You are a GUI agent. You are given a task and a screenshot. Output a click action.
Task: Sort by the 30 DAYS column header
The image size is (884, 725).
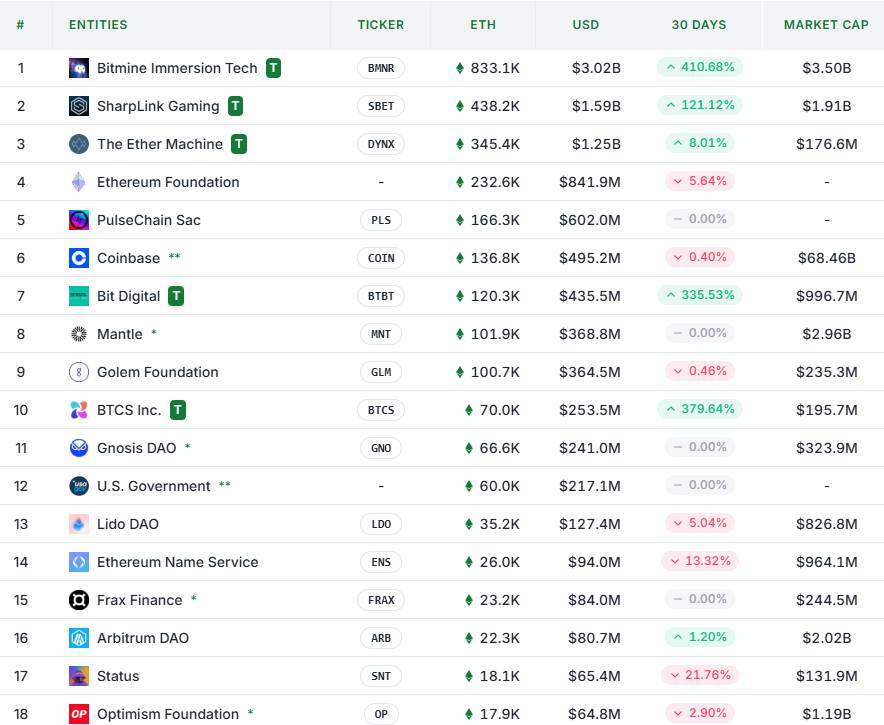tap(699, 25)
